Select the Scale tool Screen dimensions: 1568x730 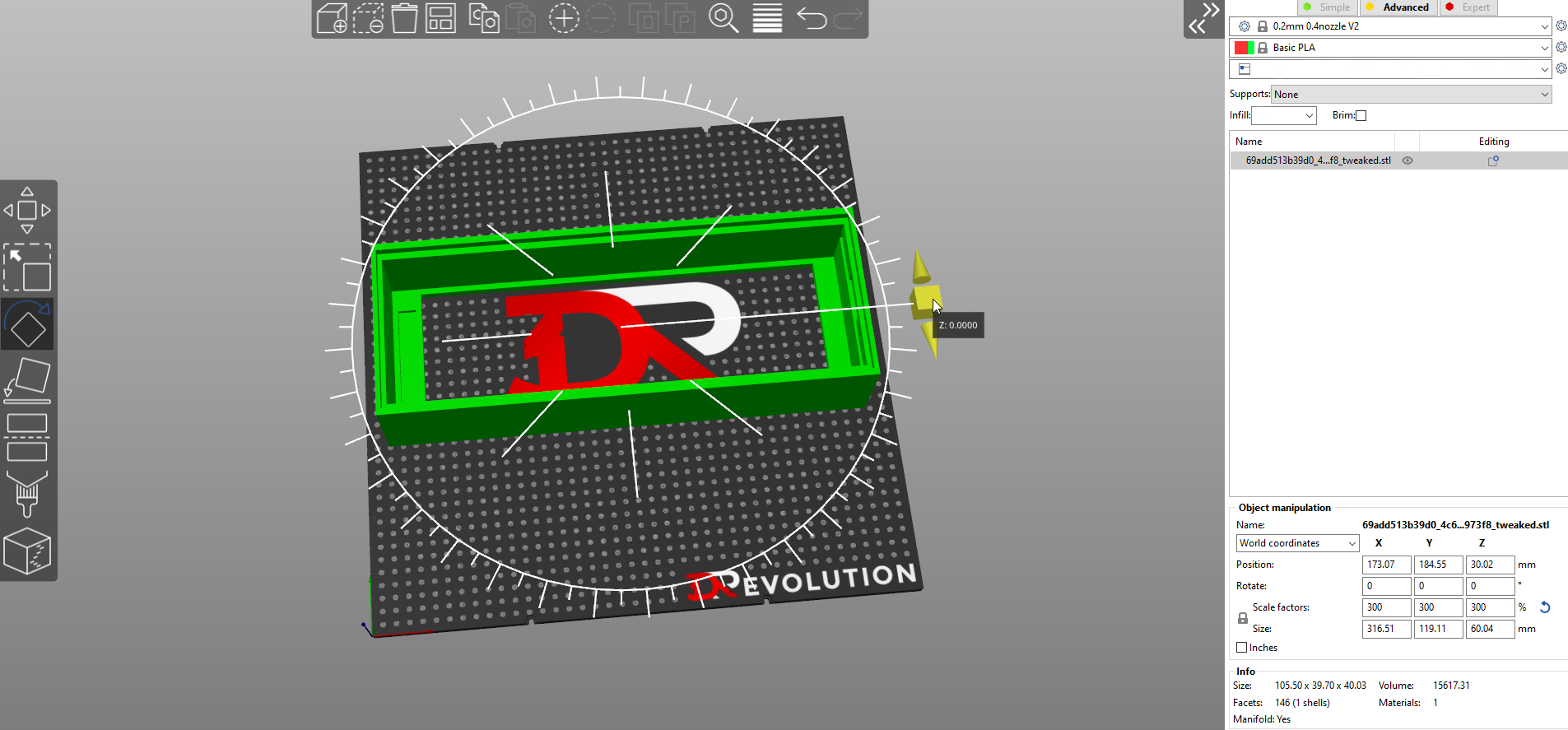tap(27, 267)
